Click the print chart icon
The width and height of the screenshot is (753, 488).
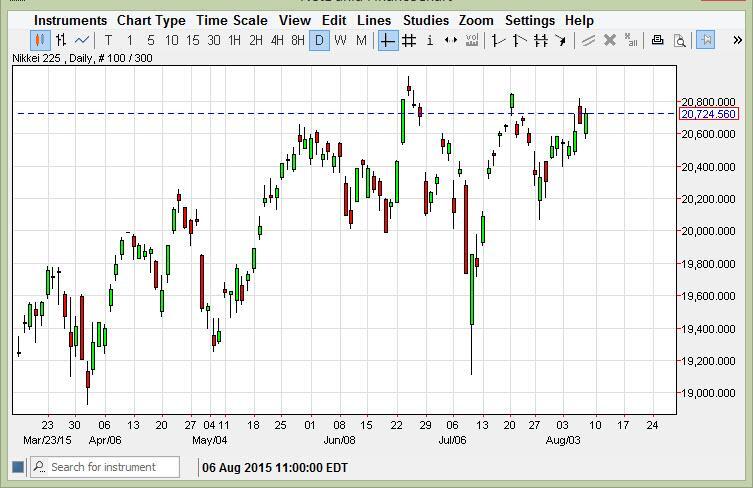(657, 40)
